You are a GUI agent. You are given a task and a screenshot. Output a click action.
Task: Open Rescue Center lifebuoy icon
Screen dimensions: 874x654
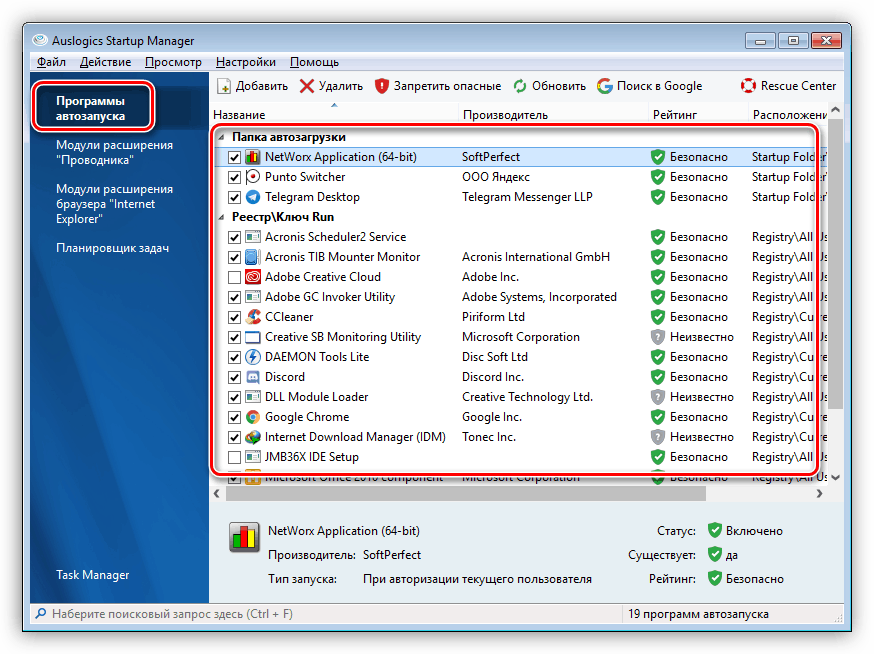click(748, 86)
